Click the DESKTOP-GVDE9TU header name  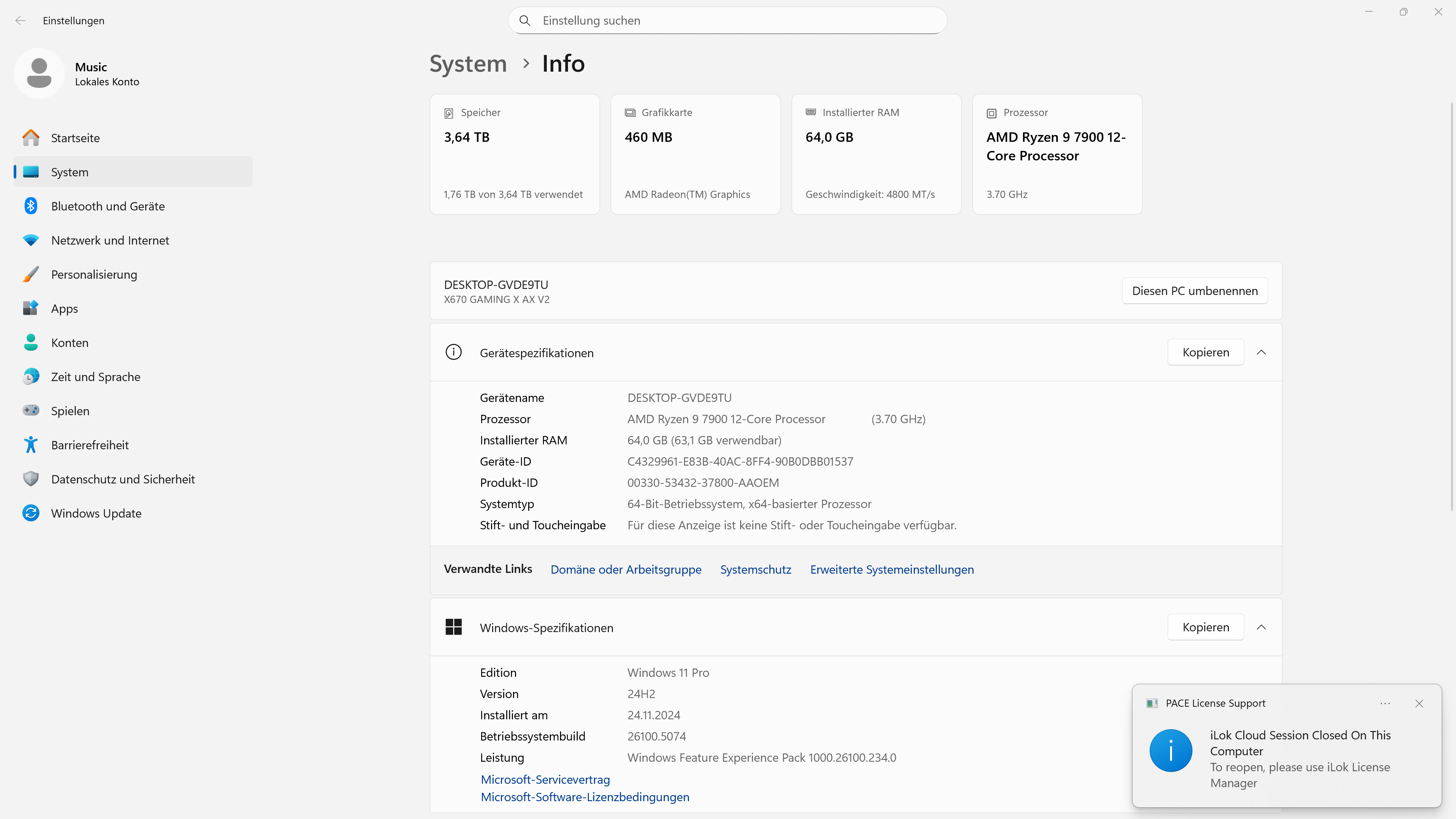pos(496,284)
